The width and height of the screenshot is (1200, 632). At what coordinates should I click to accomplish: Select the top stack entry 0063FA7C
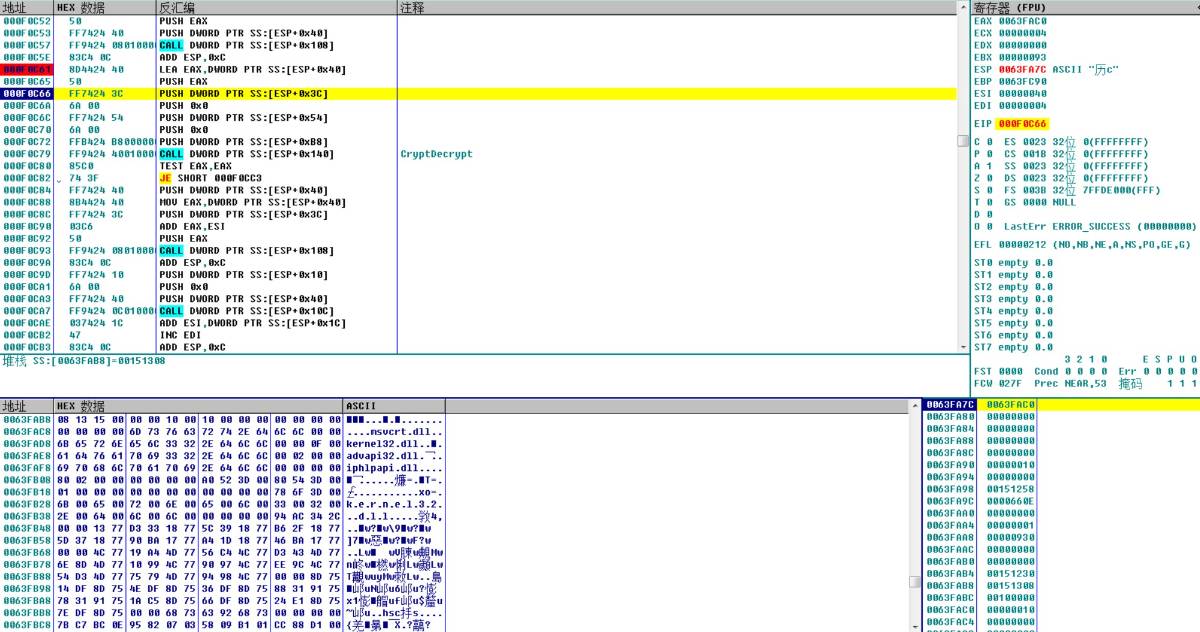1061,405
